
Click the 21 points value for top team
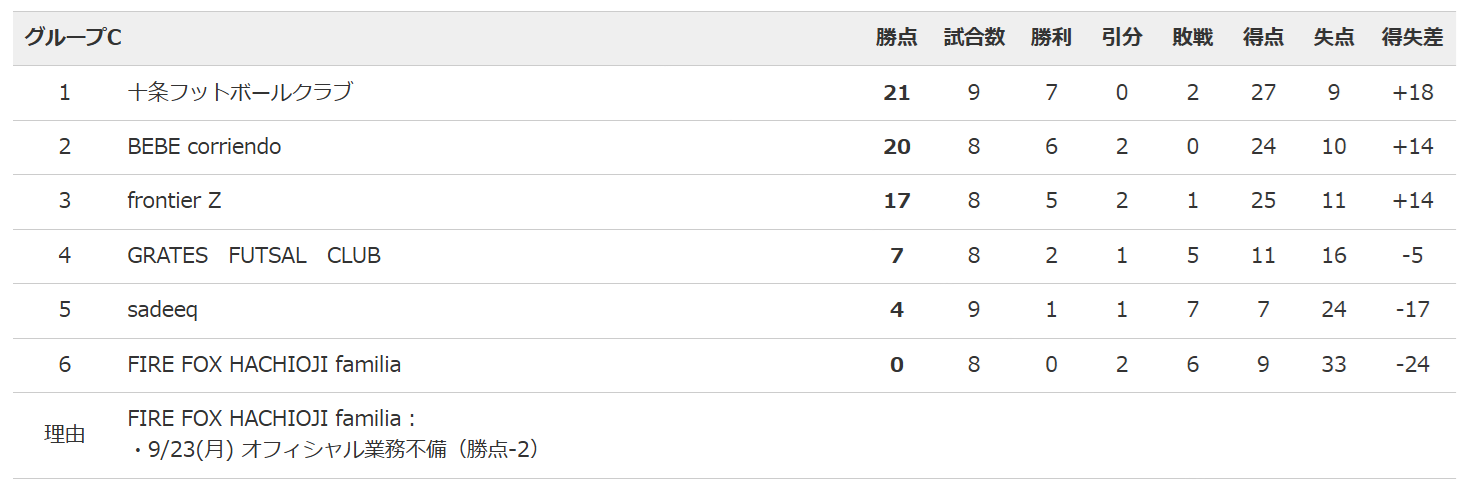897,93
